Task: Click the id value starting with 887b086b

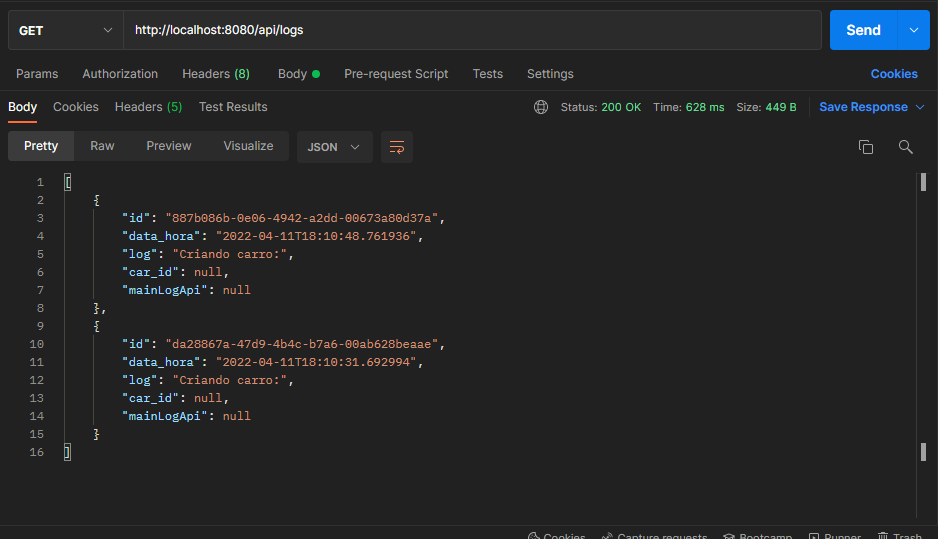Action: click(x=302, y=218)
